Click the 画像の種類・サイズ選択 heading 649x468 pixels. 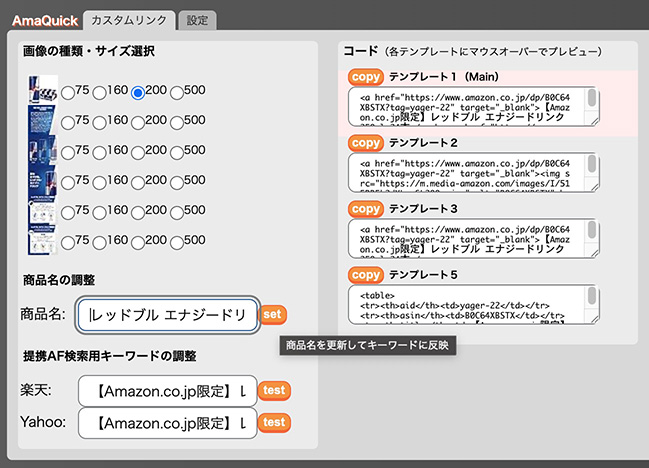89,51
